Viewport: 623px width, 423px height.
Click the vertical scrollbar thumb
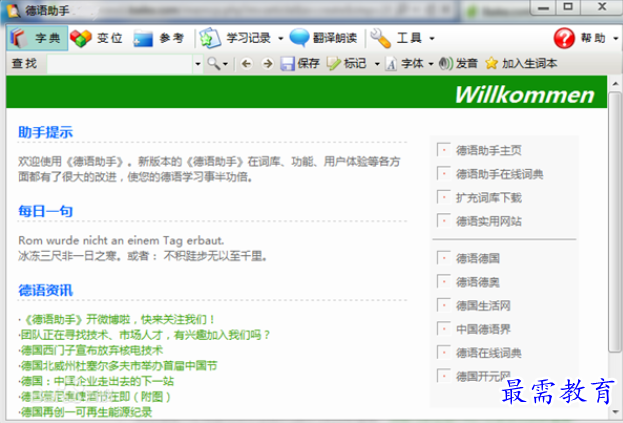pos(615,222)
